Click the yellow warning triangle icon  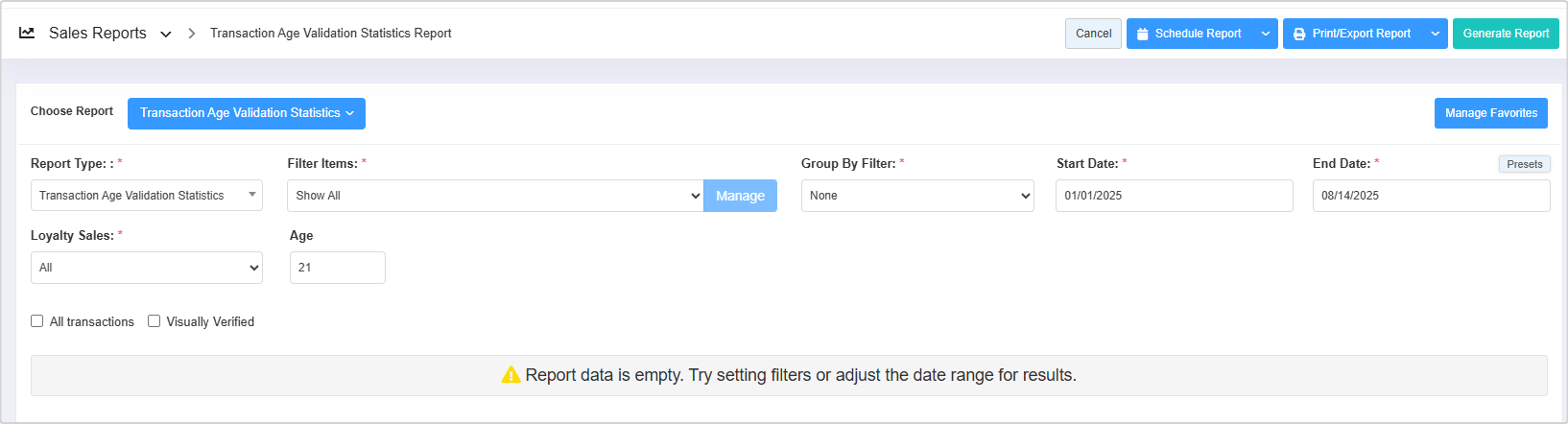point(511,375)
